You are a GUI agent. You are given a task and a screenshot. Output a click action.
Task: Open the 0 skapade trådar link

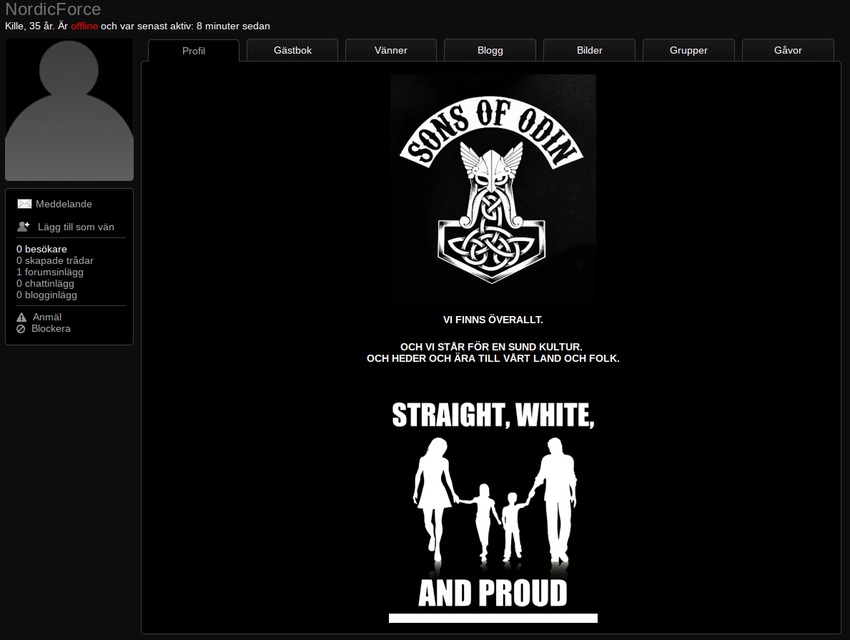tap(54, 261)
